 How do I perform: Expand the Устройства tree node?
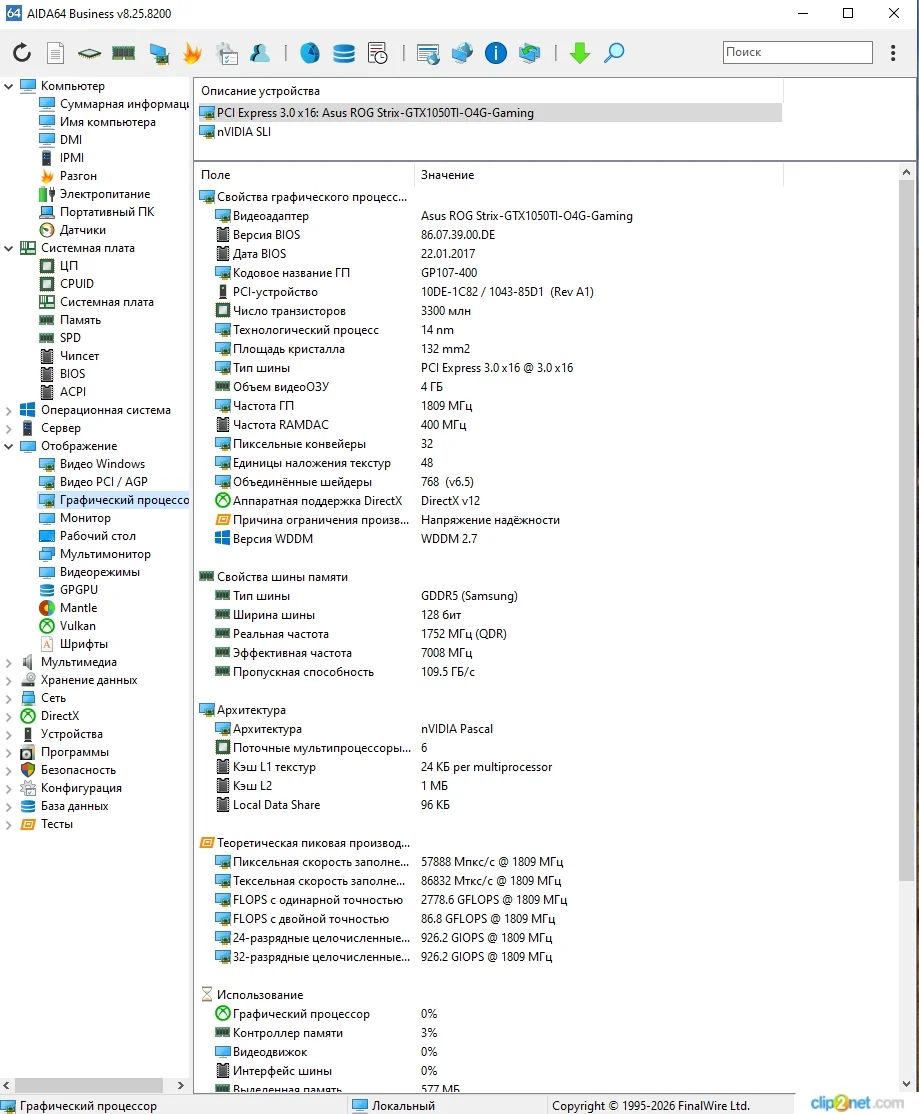[x=9, y=735]
